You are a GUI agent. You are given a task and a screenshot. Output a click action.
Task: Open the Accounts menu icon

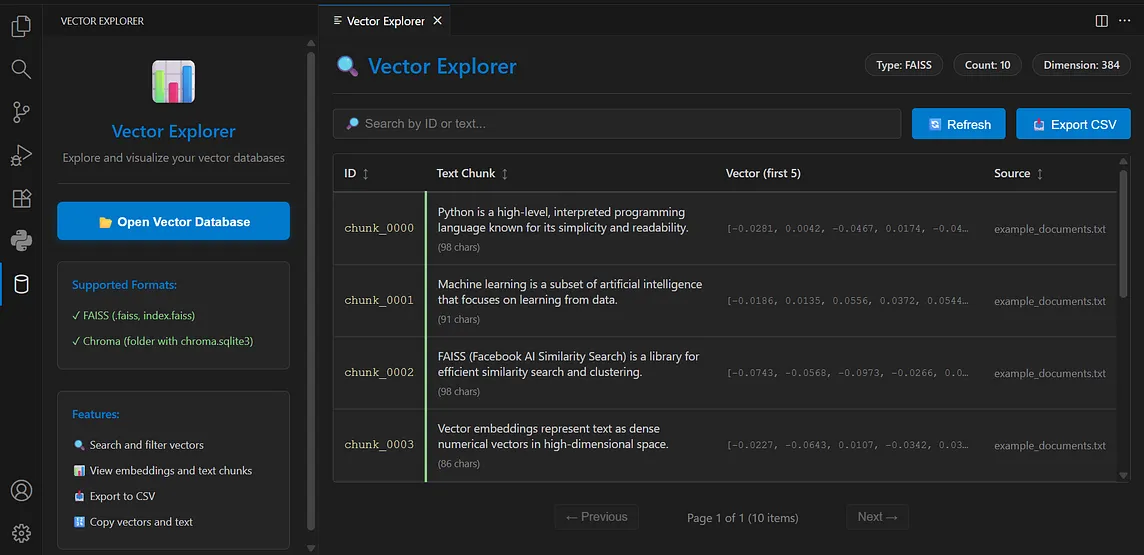coord(21,491)
